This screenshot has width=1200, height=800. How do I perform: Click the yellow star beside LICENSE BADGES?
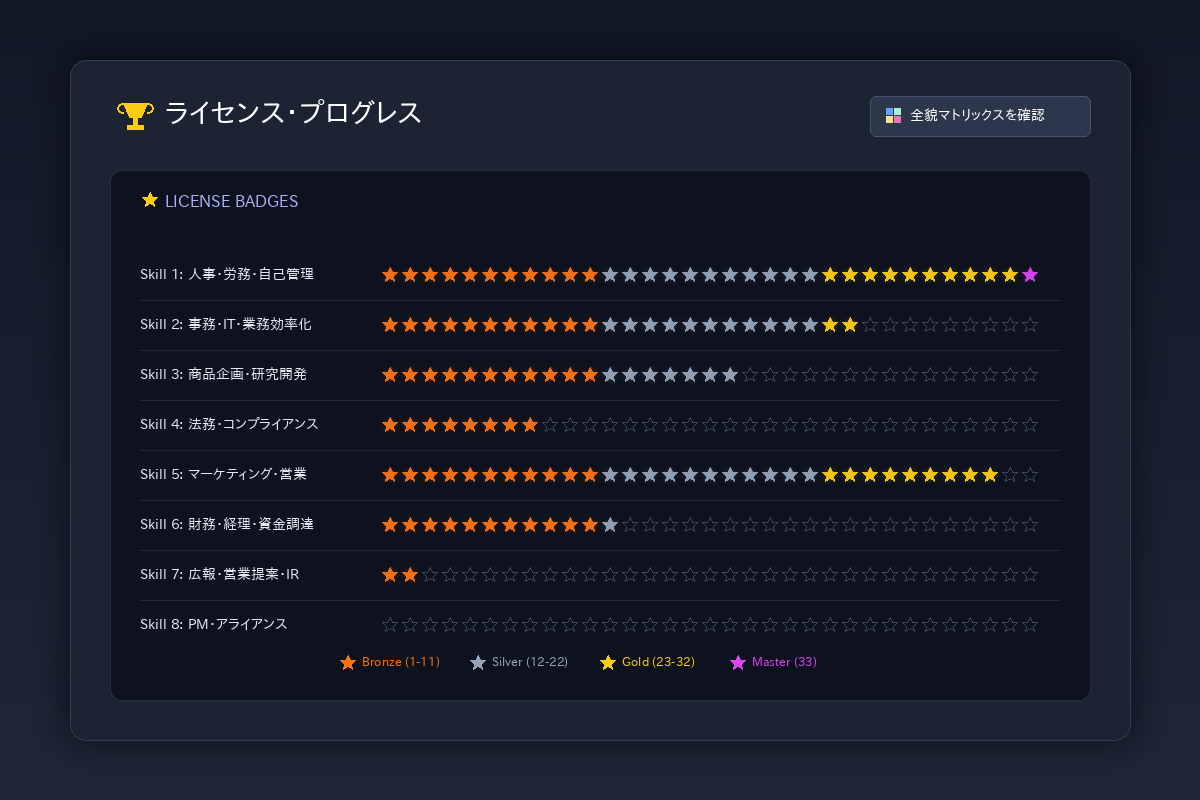150,200
